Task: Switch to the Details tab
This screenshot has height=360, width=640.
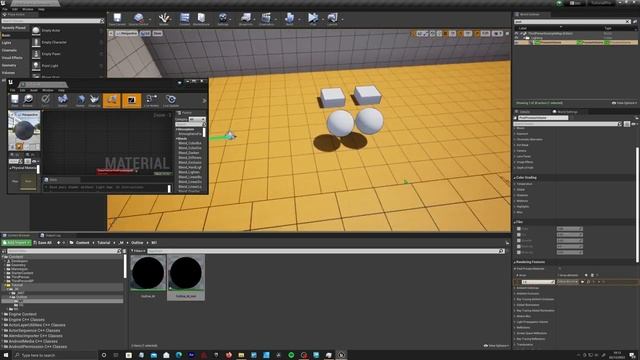Action: [x=525, y=112]
